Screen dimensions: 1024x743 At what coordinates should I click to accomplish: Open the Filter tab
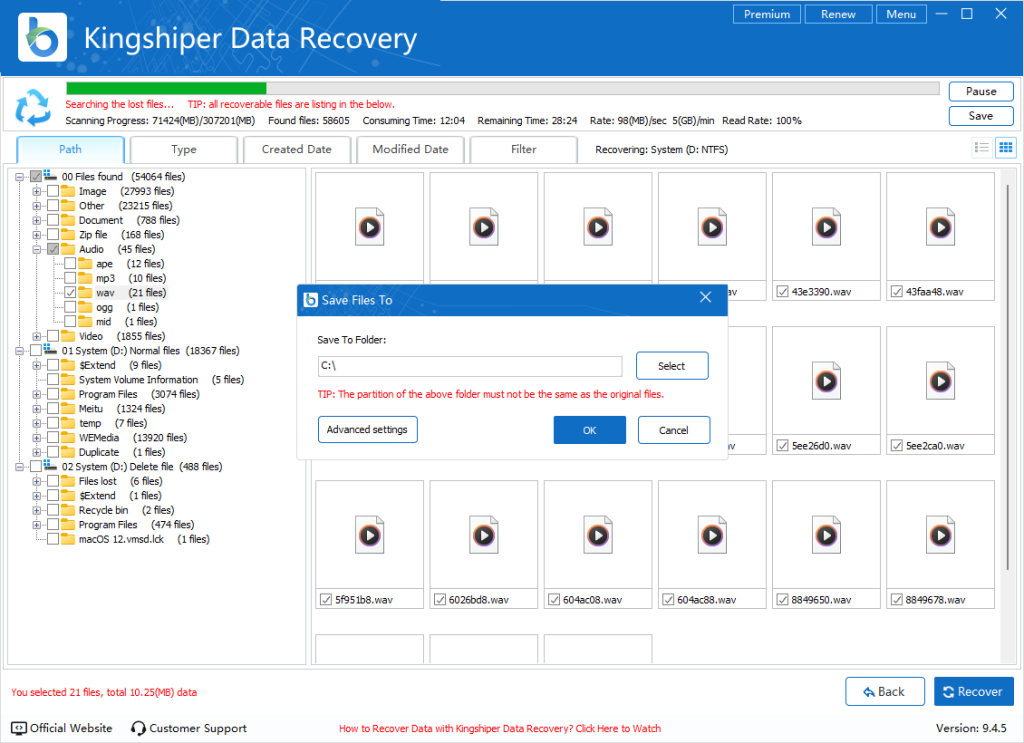524,149
